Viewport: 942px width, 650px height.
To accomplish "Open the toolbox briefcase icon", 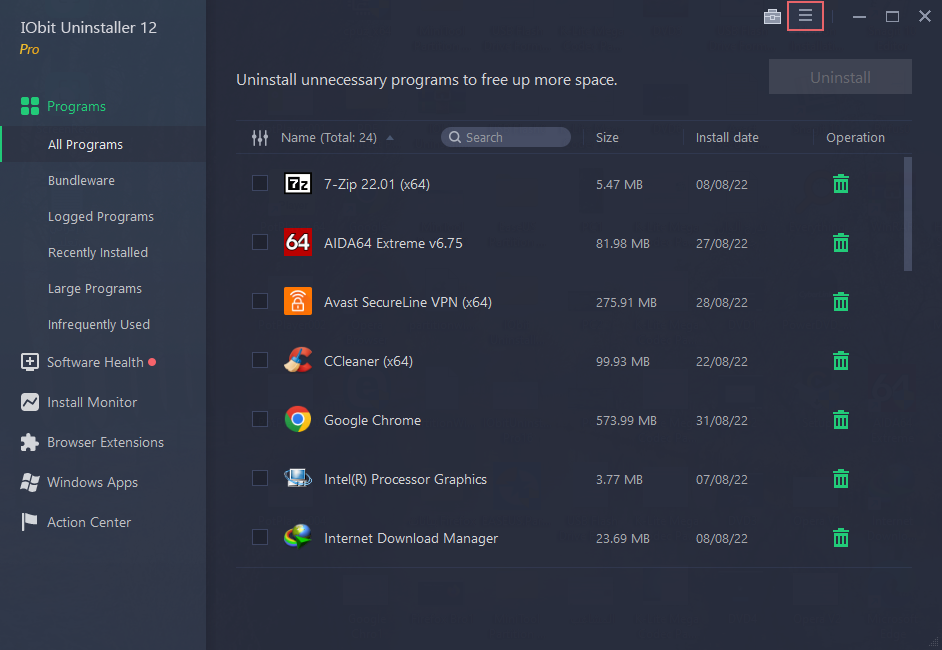I will (x=772, y=16).
